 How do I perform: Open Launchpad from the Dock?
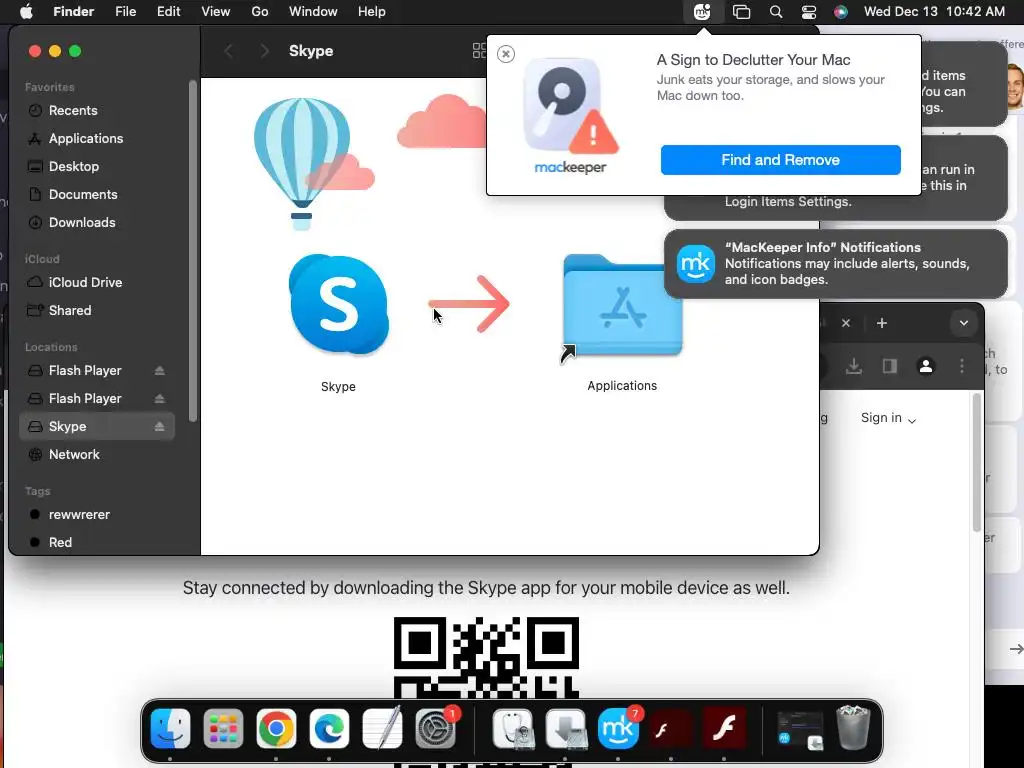(x=223, y=728)
